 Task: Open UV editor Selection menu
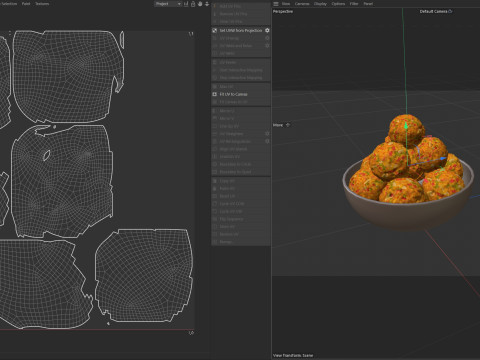pyautogui.click(x=9, y=4)
